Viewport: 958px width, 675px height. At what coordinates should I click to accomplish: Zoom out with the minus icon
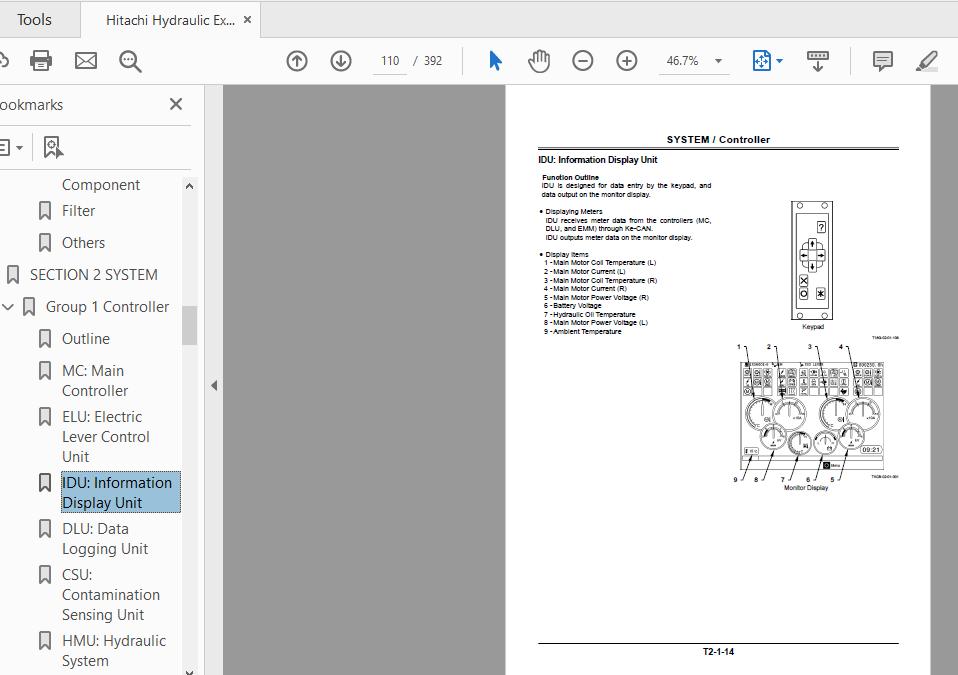pos(582,60)
